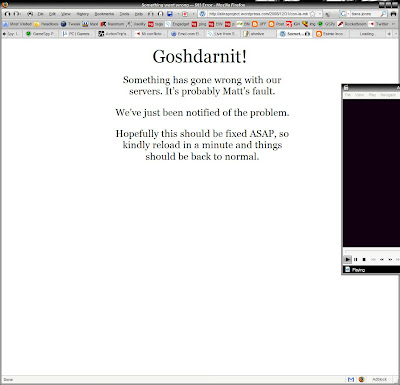Open the Maximum bookmark
The width and height of the screenshot is (400, 385).
click(112, 24)
